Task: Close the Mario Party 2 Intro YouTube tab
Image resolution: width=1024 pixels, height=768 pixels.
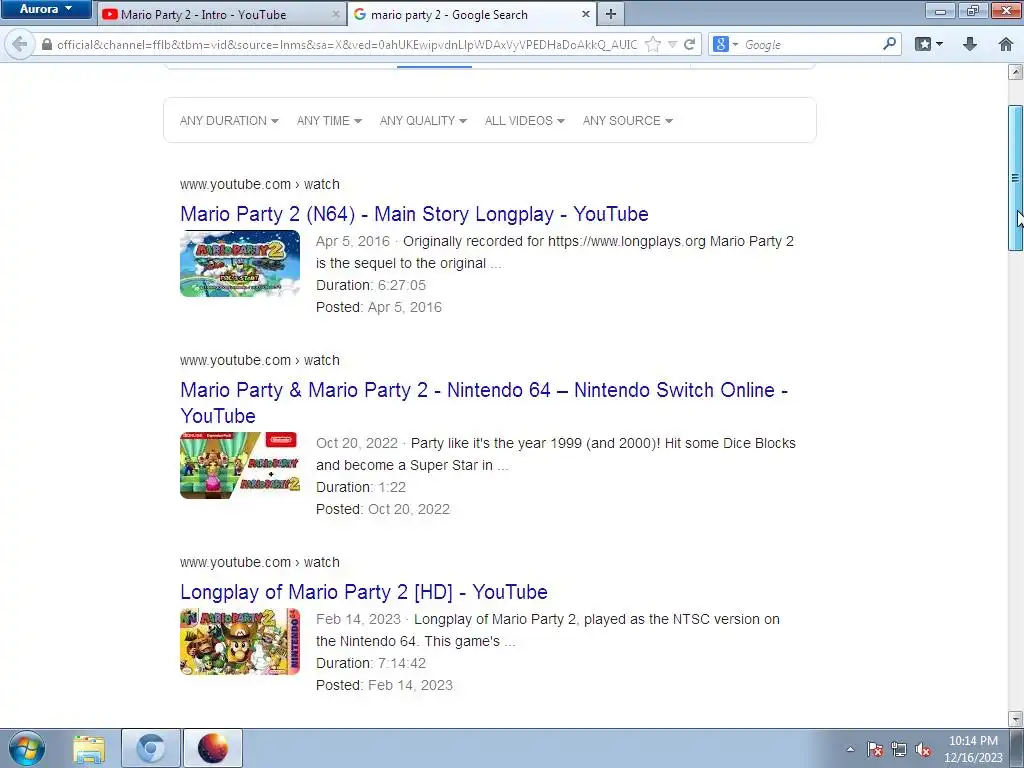Action: coord(336,14)
